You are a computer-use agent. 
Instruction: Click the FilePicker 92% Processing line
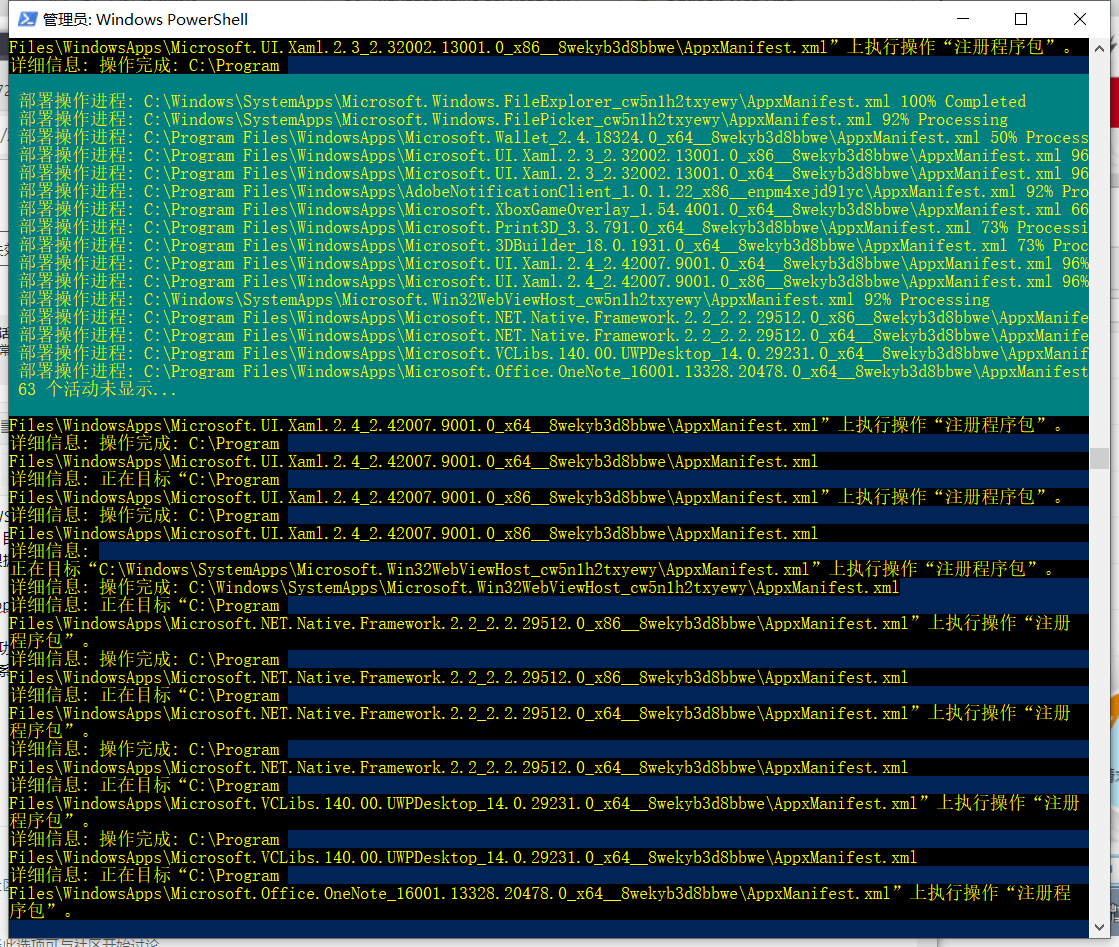pyautogui.click(x=514, y=119)
